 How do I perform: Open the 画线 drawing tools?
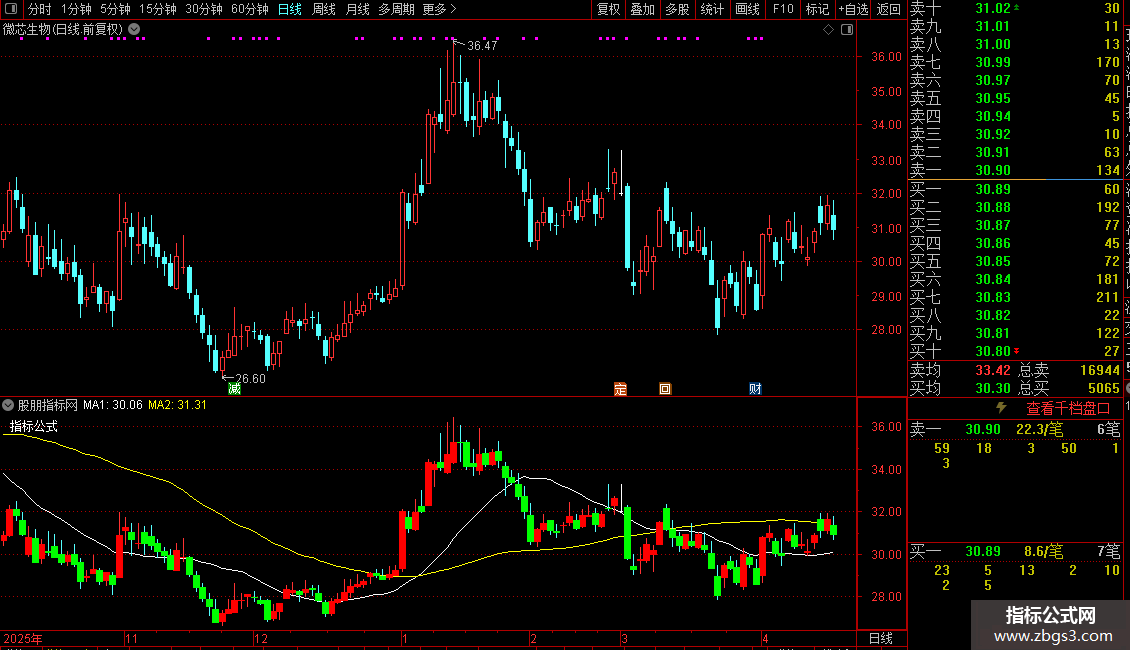[747, 9]
